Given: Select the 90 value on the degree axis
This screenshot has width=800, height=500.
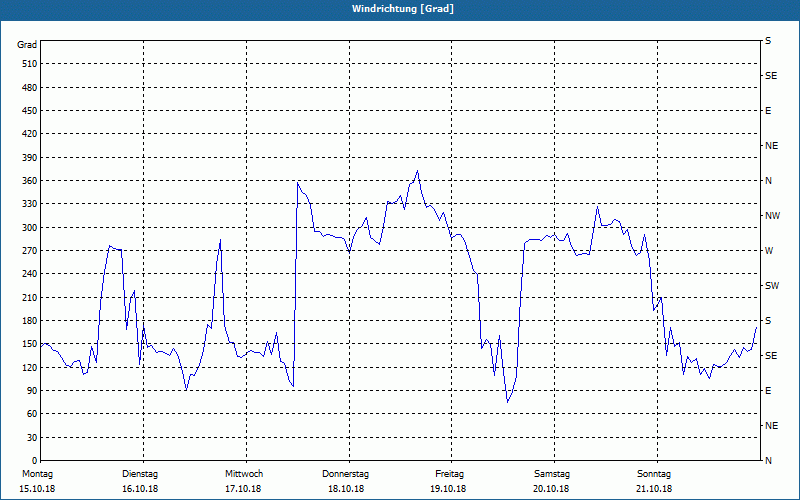Looking at the screenshot, I should 32,390.
